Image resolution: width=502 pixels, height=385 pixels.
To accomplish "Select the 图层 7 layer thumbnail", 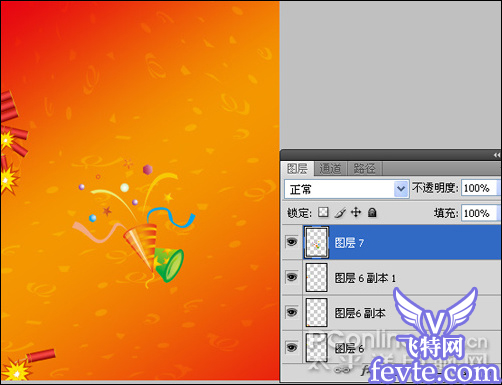I will [x=316, y=242].
